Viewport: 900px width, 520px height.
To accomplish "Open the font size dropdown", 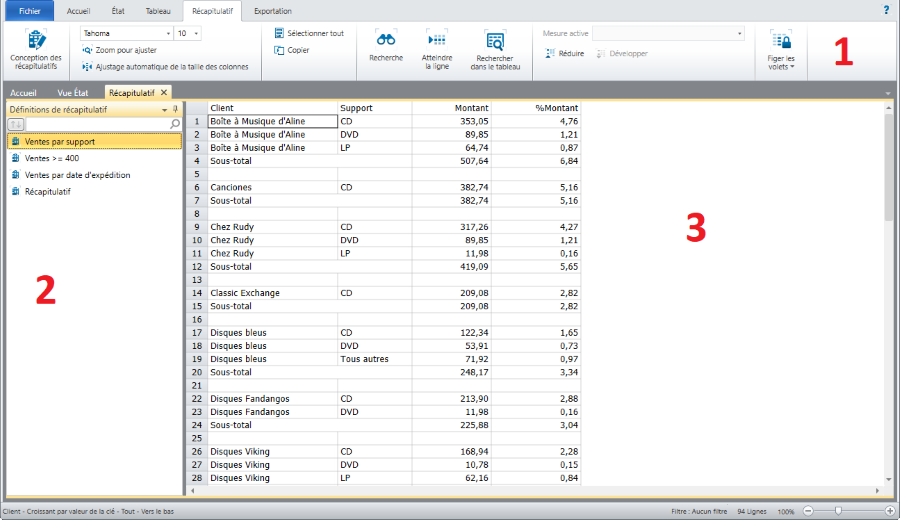I will coord(197,33).
